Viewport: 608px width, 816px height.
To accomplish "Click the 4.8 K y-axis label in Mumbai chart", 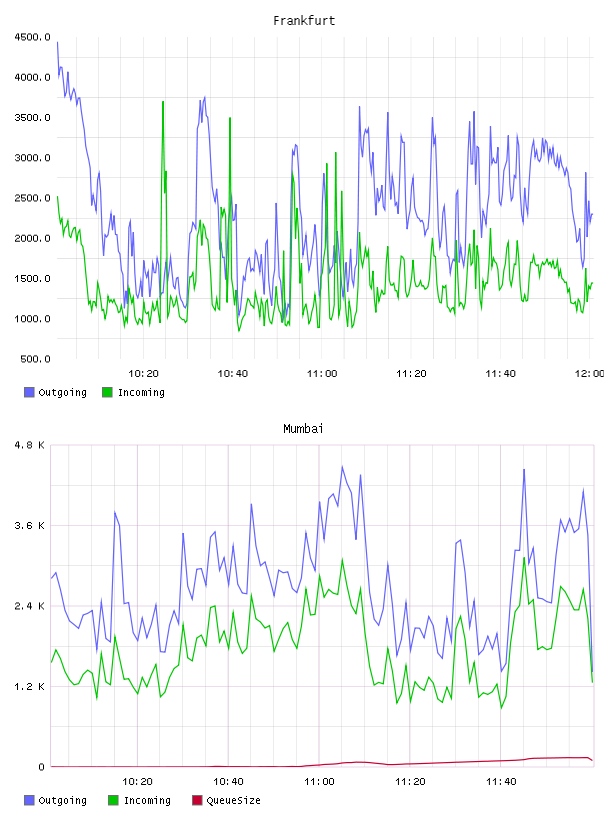I will click(29, 445).
